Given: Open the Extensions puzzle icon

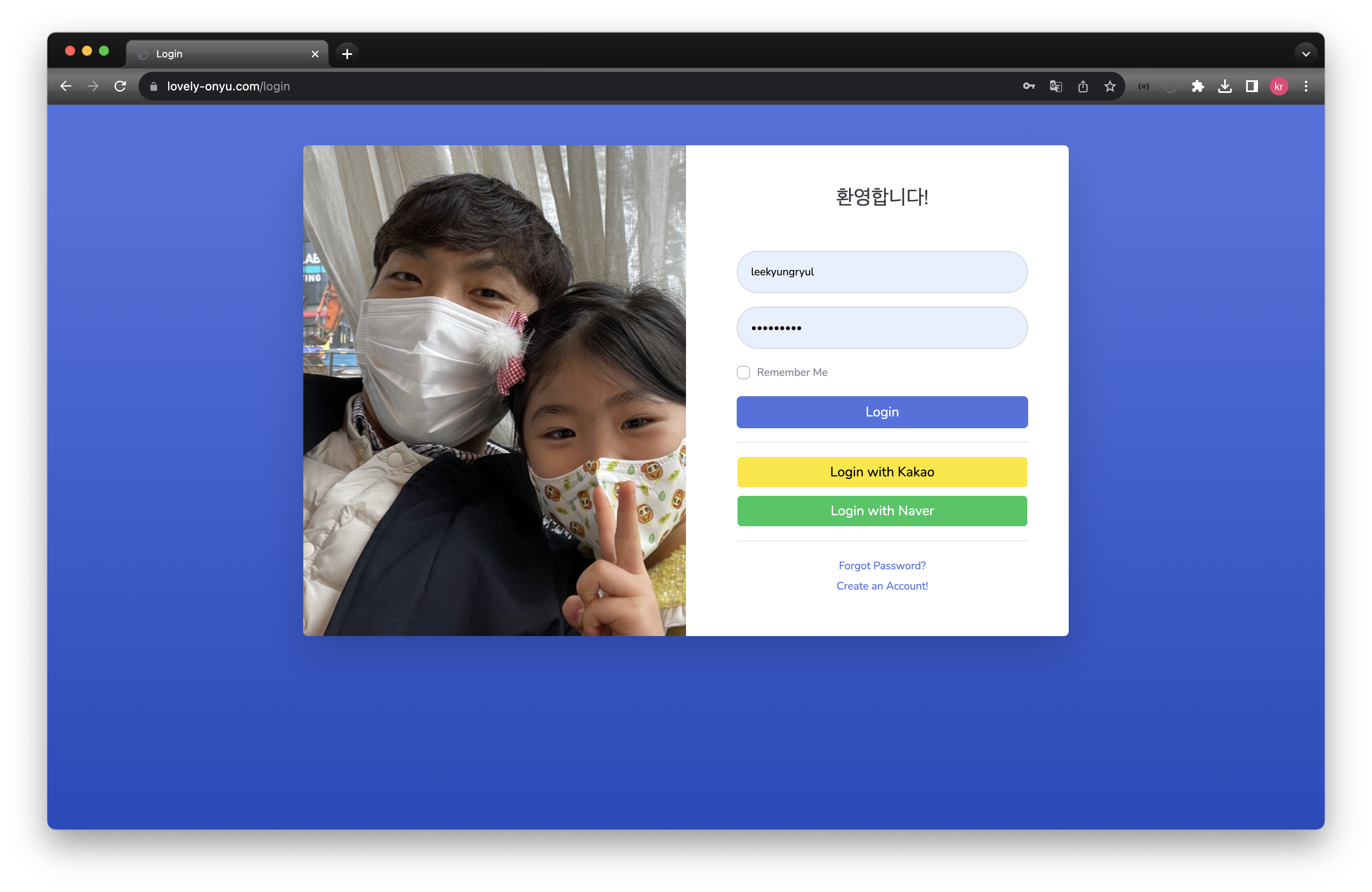Looking at the screenshot, I should tap(1197, 87).
